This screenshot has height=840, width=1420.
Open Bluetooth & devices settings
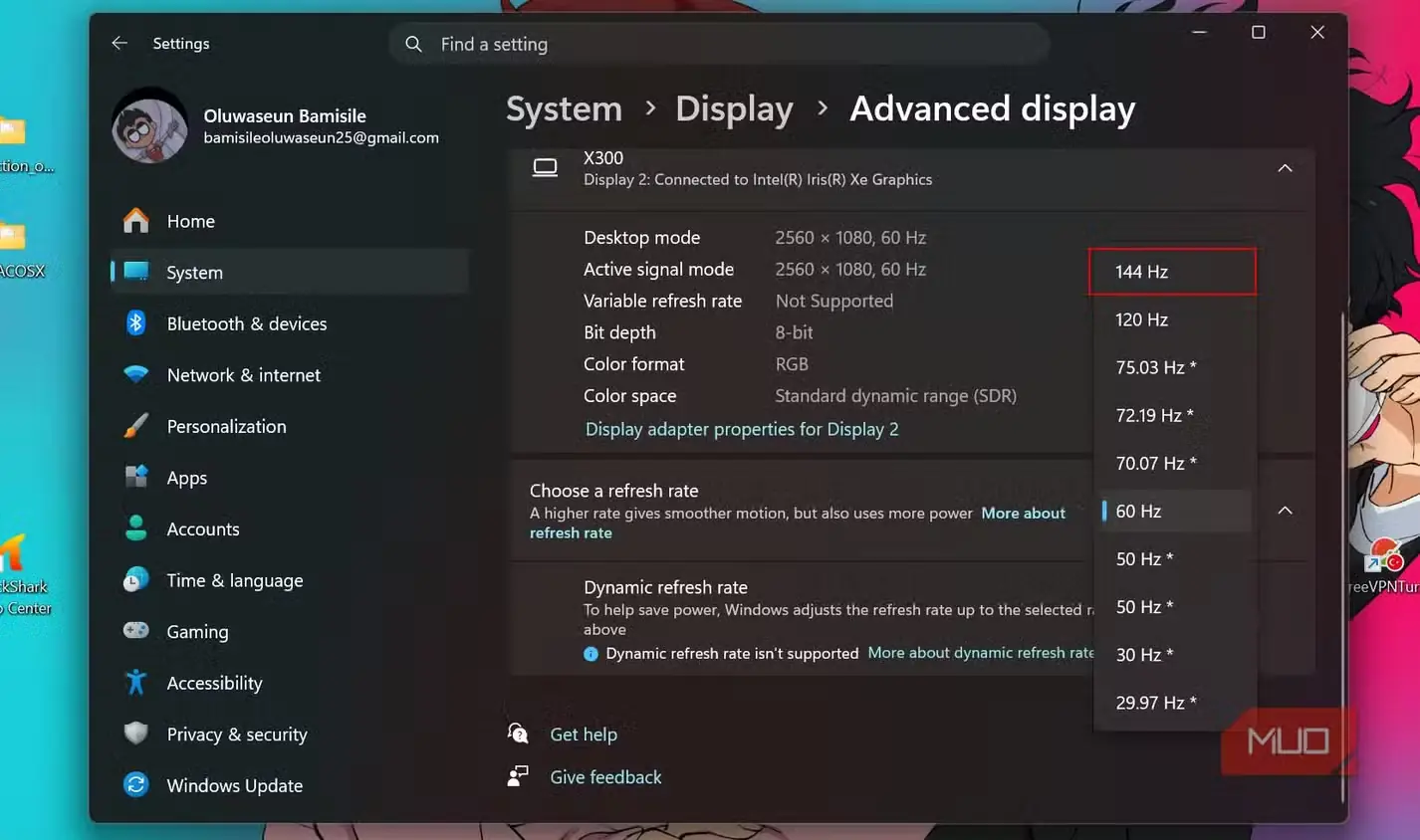(x=289, y=323)
